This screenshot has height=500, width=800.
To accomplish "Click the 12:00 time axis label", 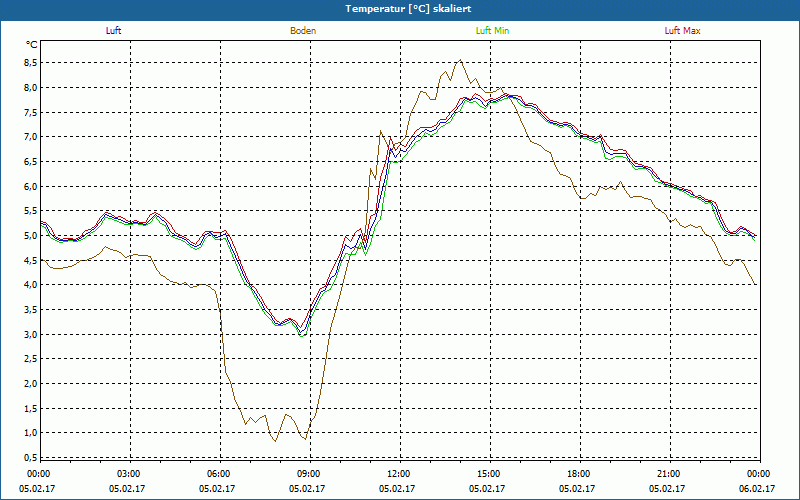I will click(399, 474).
